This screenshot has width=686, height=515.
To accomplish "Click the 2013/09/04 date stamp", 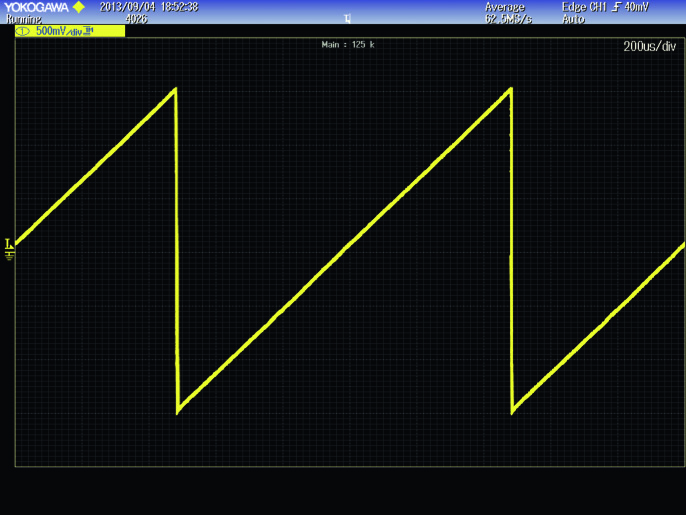I will pos(127,7).
